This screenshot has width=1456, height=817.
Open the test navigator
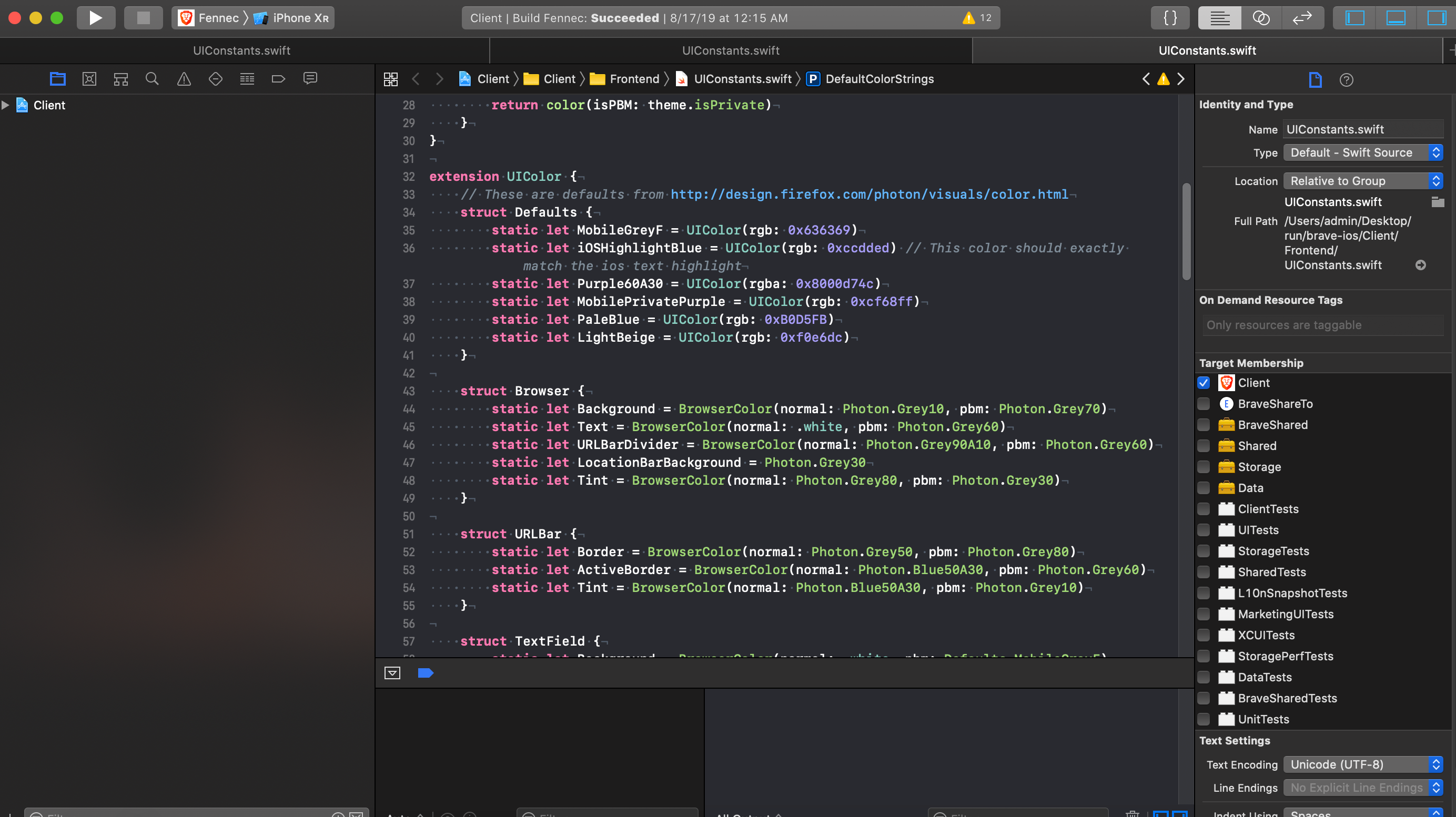pyautogui.click(x=215, y=78)
